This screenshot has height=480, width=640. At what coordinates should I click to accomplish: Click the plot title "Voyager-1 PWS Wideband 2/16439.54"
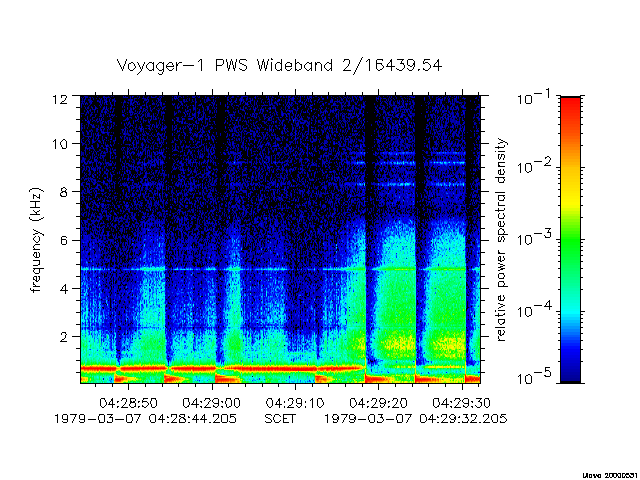279,66
